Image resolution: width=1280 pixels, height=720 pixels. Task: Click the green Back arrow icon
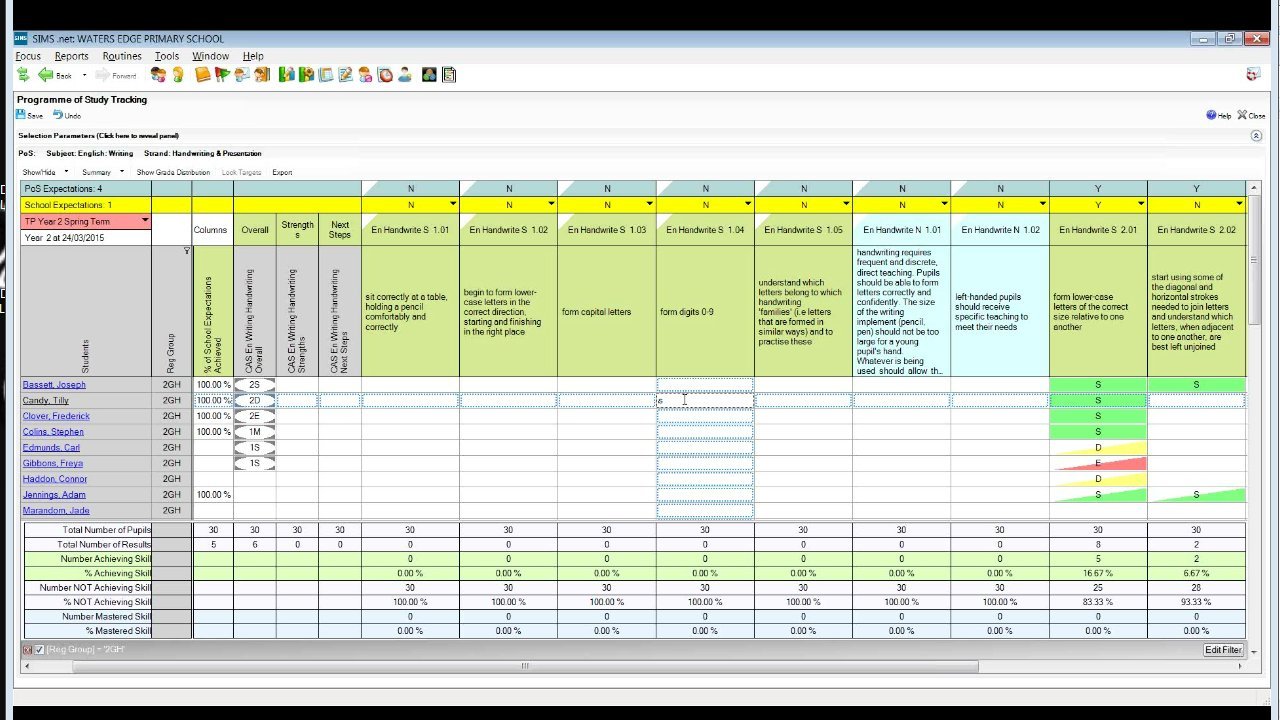45,75
